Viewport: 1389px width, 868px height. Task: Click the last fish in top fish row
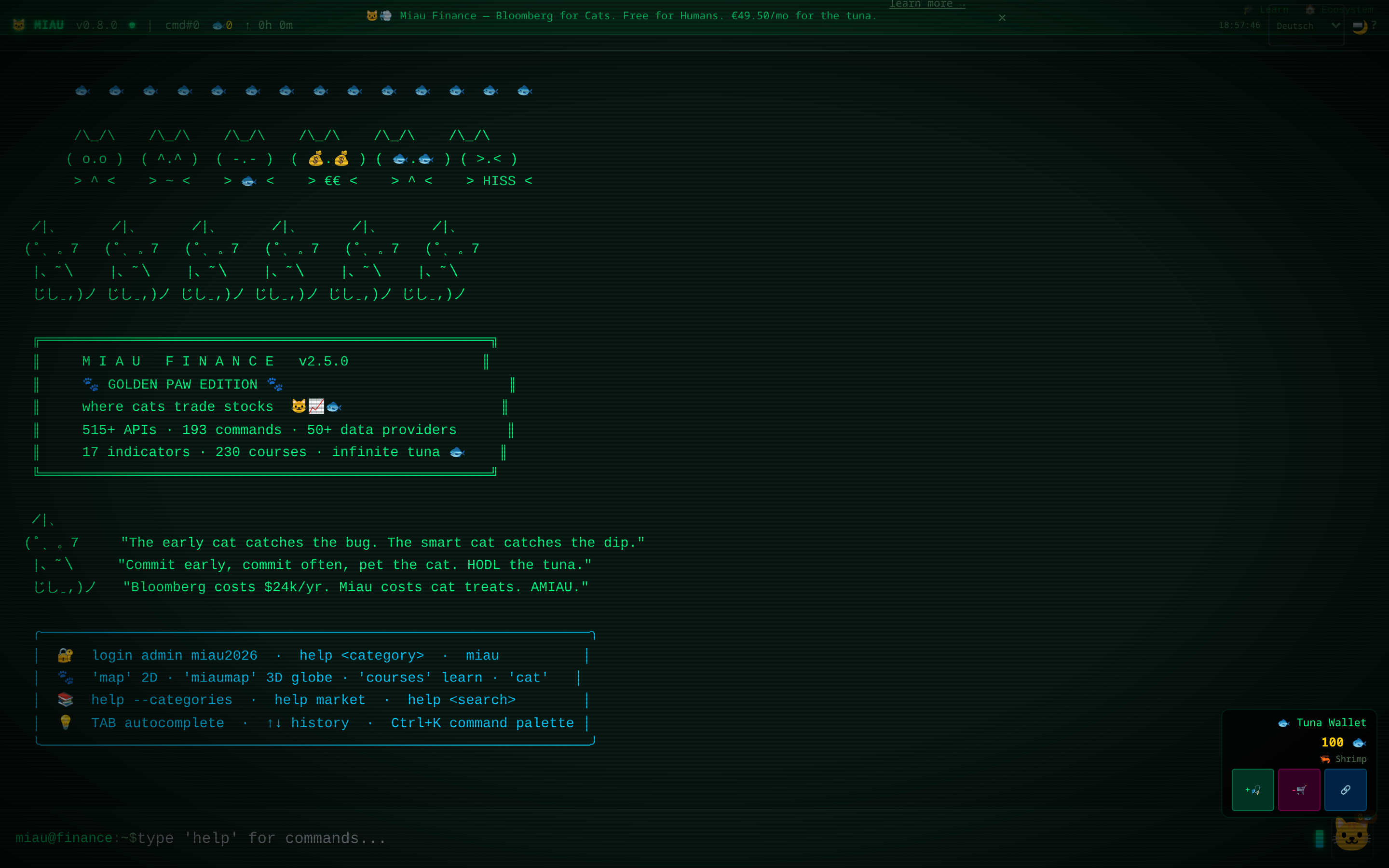(525, 91)
